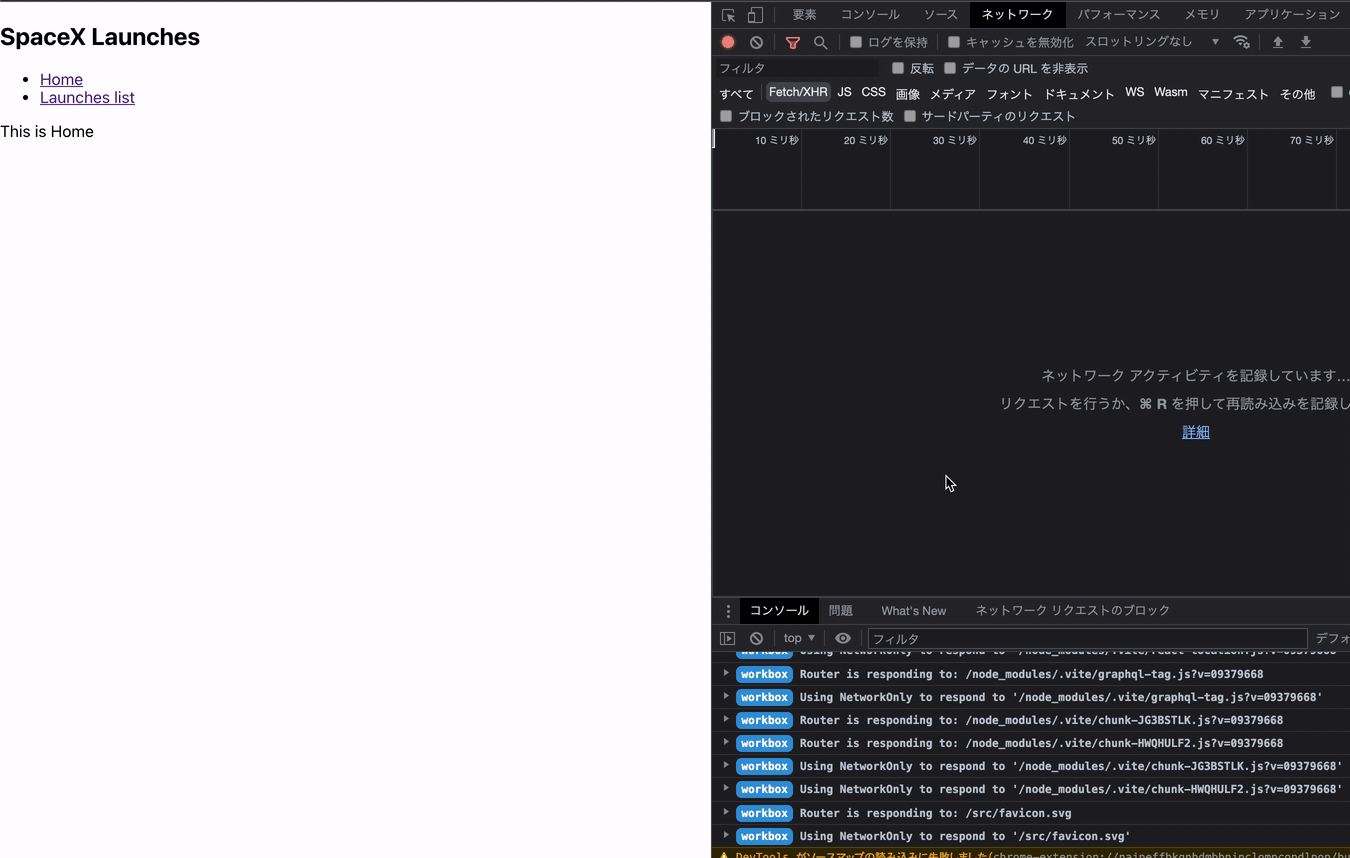Toggle the network filter funnel icon
1350x858 pixels.
coord(792,42)
